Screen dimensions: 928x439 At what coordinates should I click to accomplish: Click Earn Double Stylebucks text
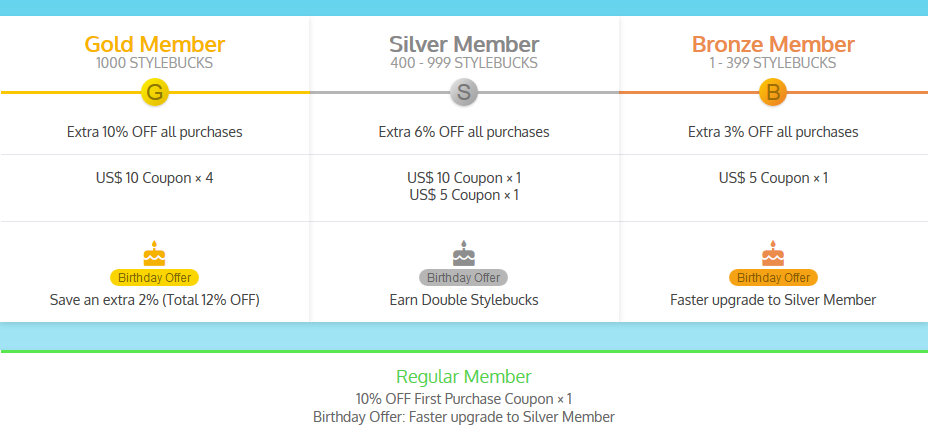[464, 299]
